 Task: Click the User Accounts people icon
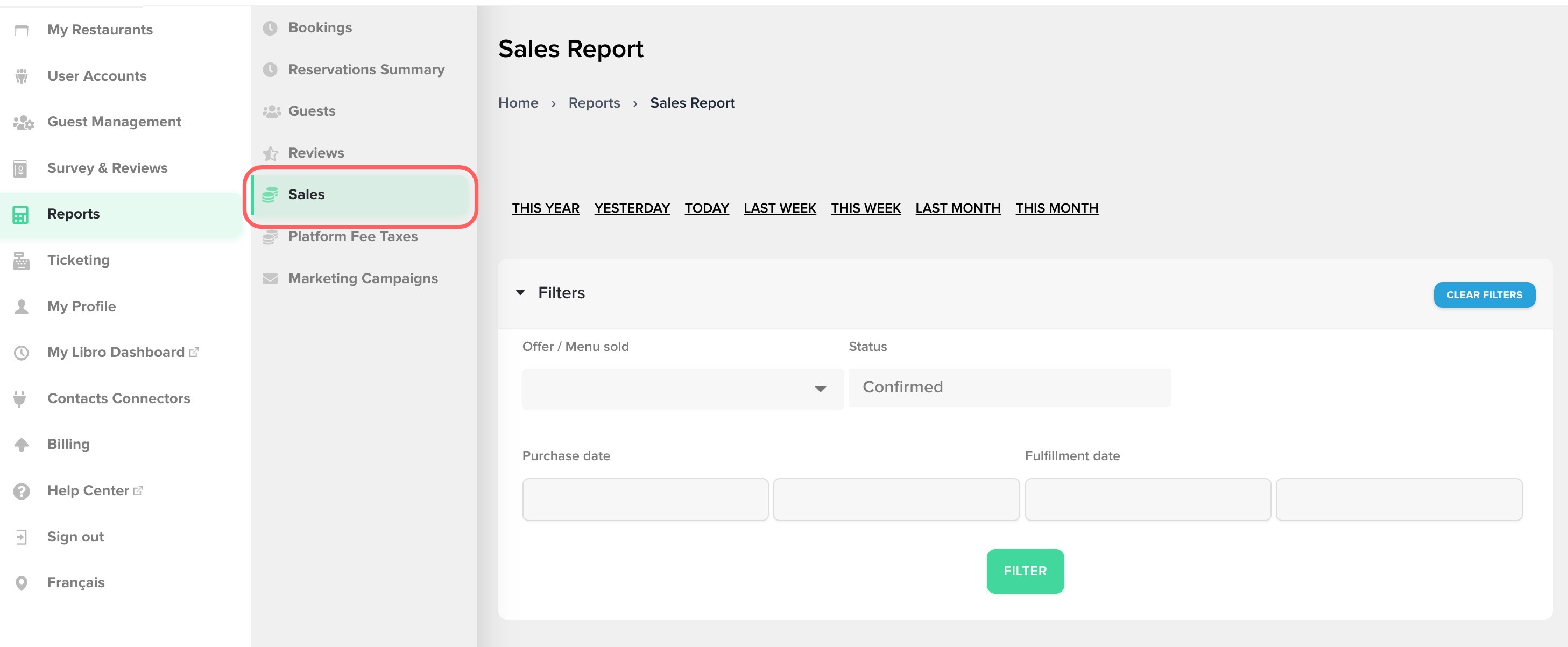pyautogui.click(x=22, y=76)
